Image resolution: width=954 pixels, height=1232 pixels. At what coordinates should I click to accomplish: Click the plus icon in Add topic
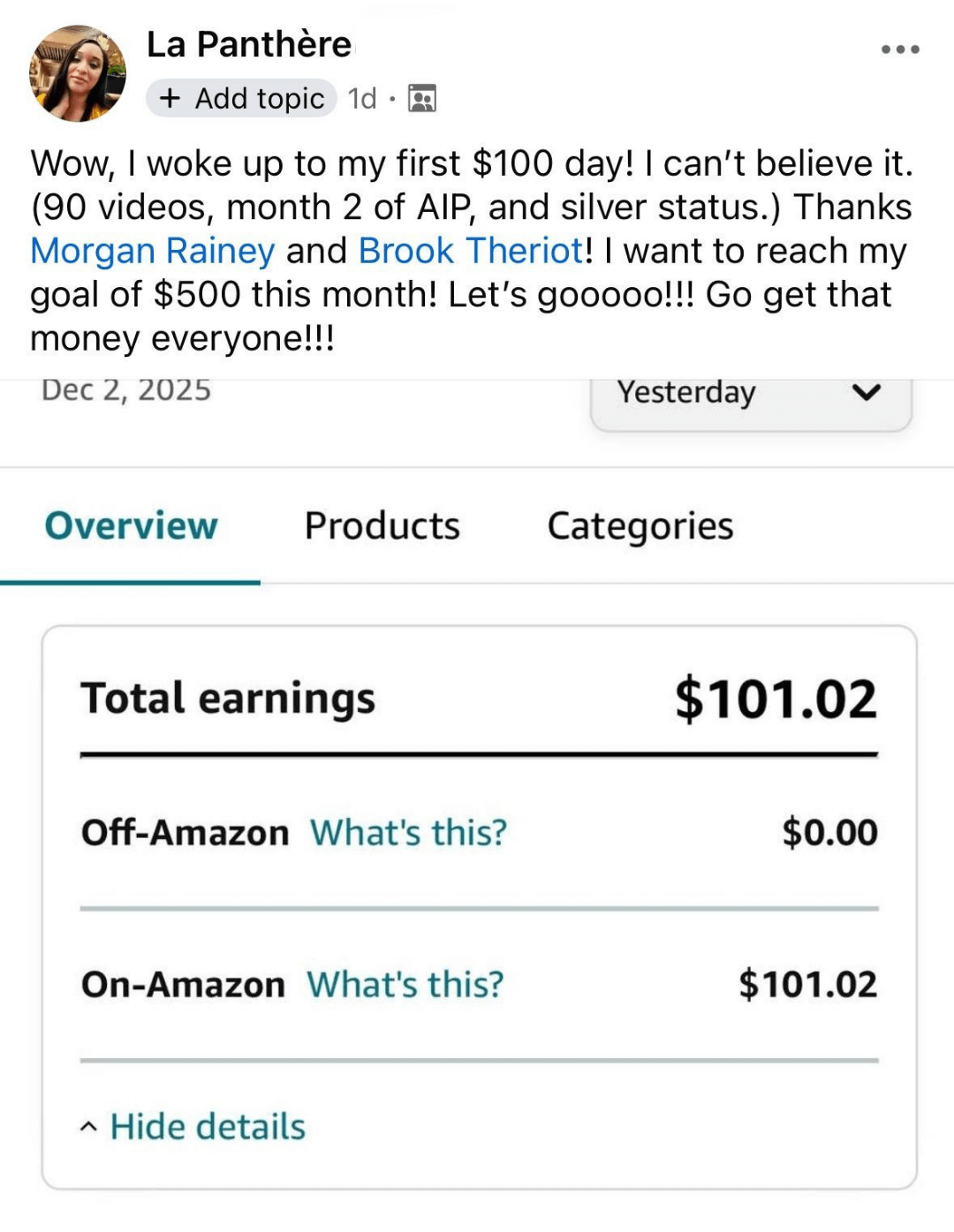pyautogui.click(x=170, y=98)
